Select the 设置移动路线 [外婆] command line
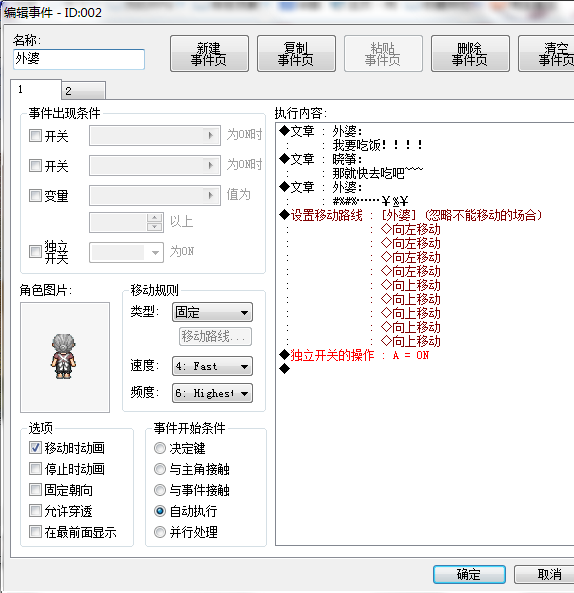Viewport: 574px width, 593px height. pos(411,216)
